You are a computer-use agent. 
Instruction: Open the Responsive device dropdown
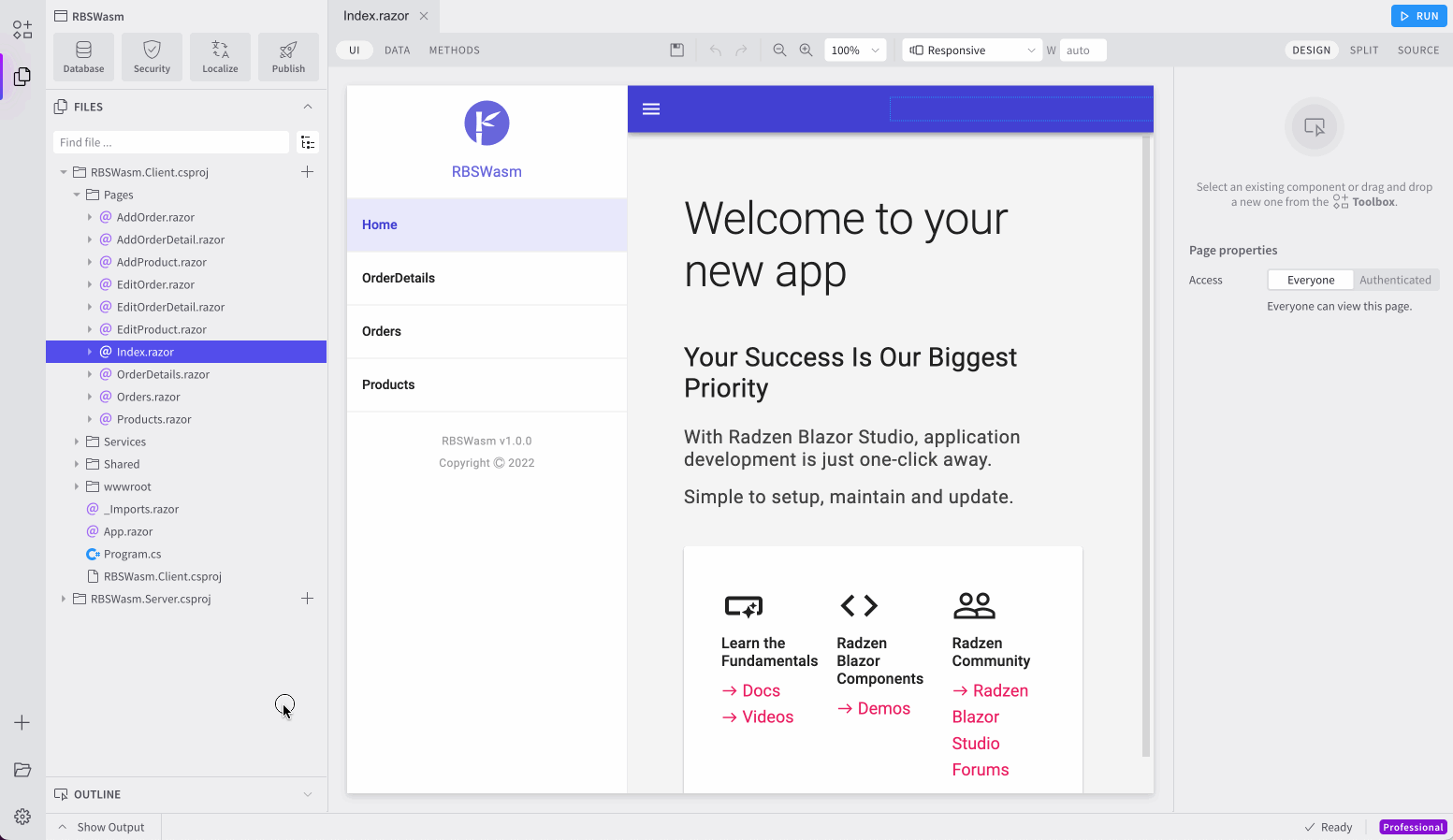pyautogui.click(x=972, y=51)
